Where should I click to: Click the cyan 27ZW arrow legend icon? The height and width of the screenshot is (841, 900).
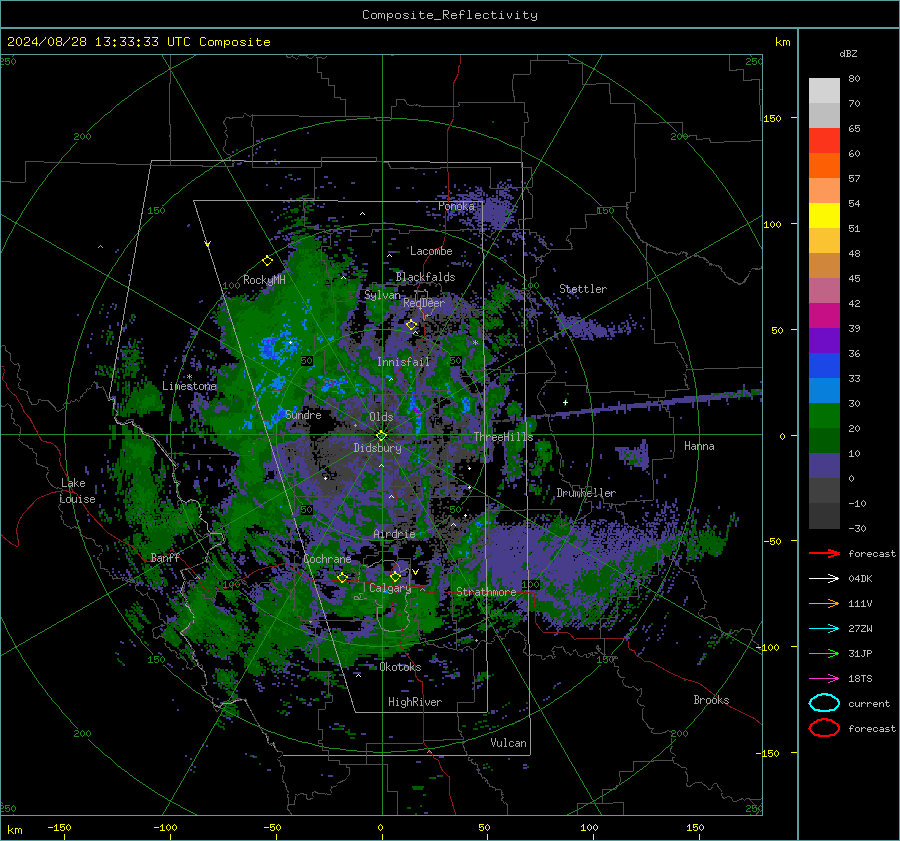pyautogui.click(x=824, y=629)
